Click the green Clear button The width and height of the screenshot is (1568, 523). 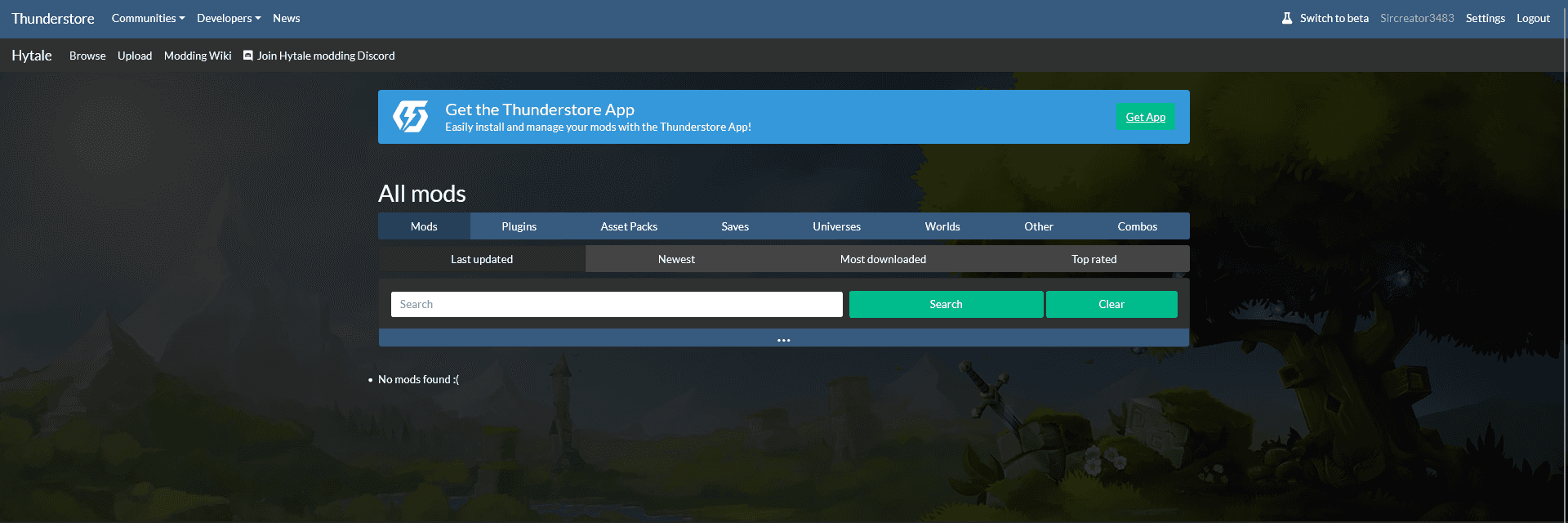click(x=1111, y=304)
